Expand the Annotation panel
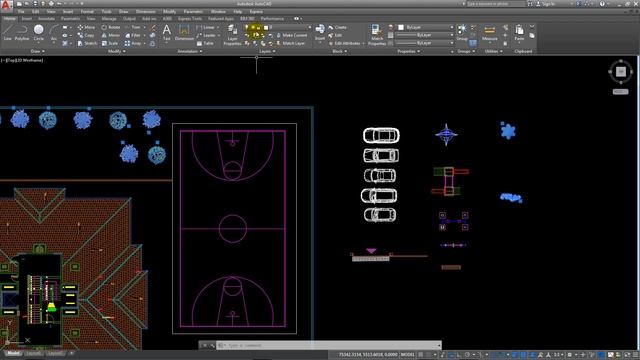This screenshot has width=640, height=360. [190, 51]
